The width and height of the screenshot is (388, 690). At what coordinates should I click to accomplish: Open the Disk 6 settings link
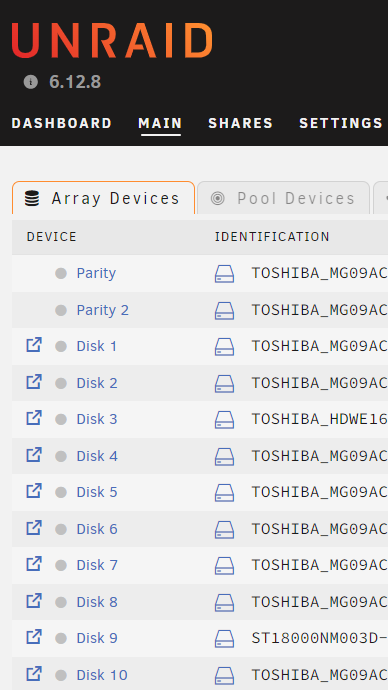tap(97, 529)
